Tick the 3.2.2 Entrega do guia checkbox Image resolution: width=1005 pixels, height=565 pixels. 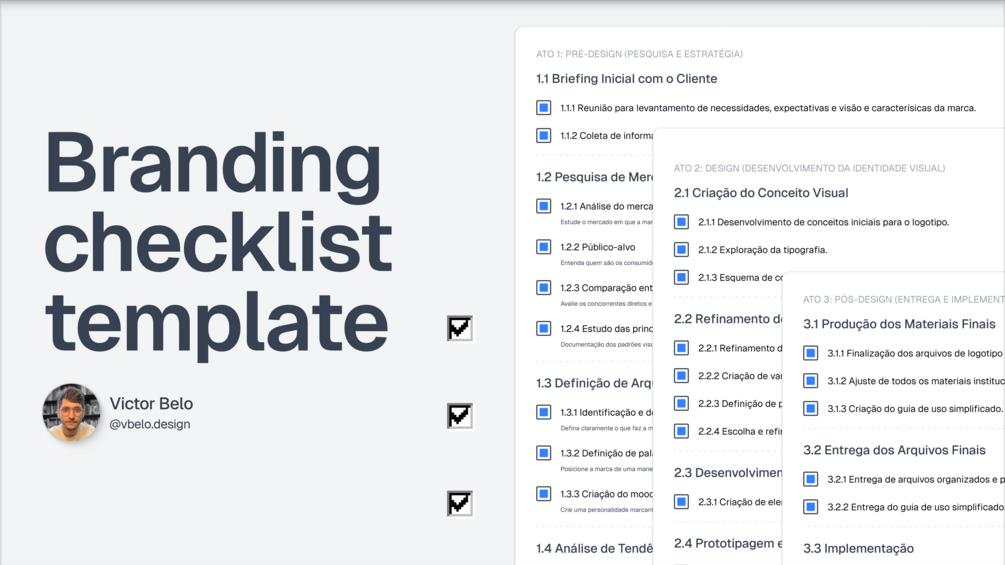click(x=811, y=507)
